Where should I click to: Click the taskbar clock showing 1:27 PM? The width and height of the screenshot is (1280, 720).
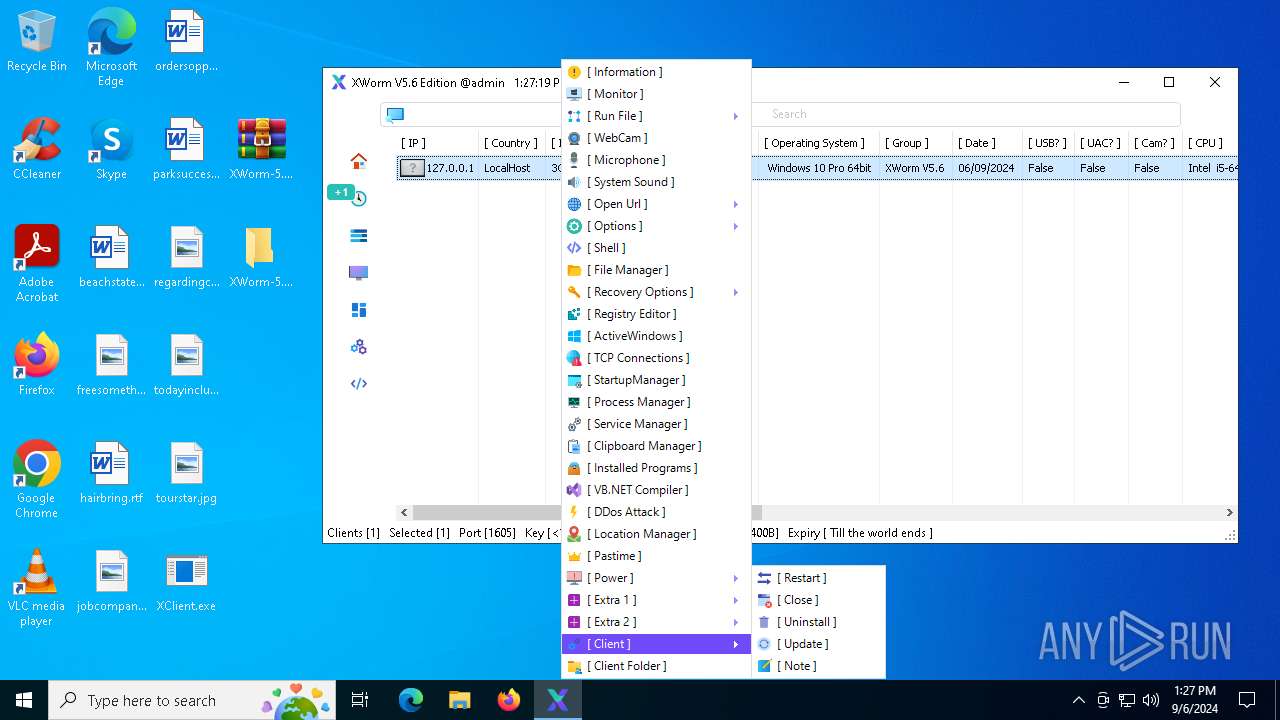[1195, 700]
